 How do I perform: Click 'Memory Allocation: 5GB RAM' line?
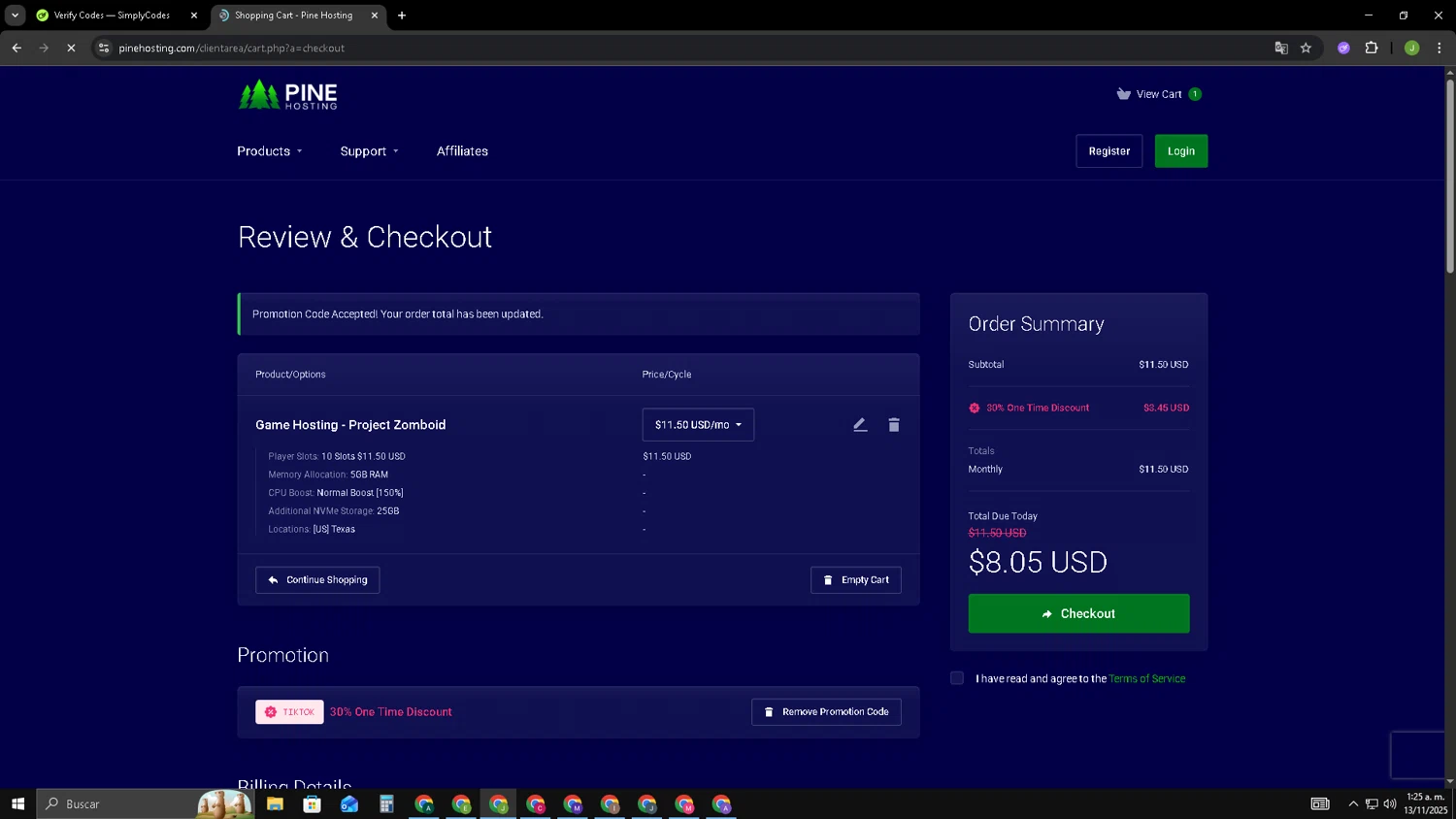pos(328,475)
